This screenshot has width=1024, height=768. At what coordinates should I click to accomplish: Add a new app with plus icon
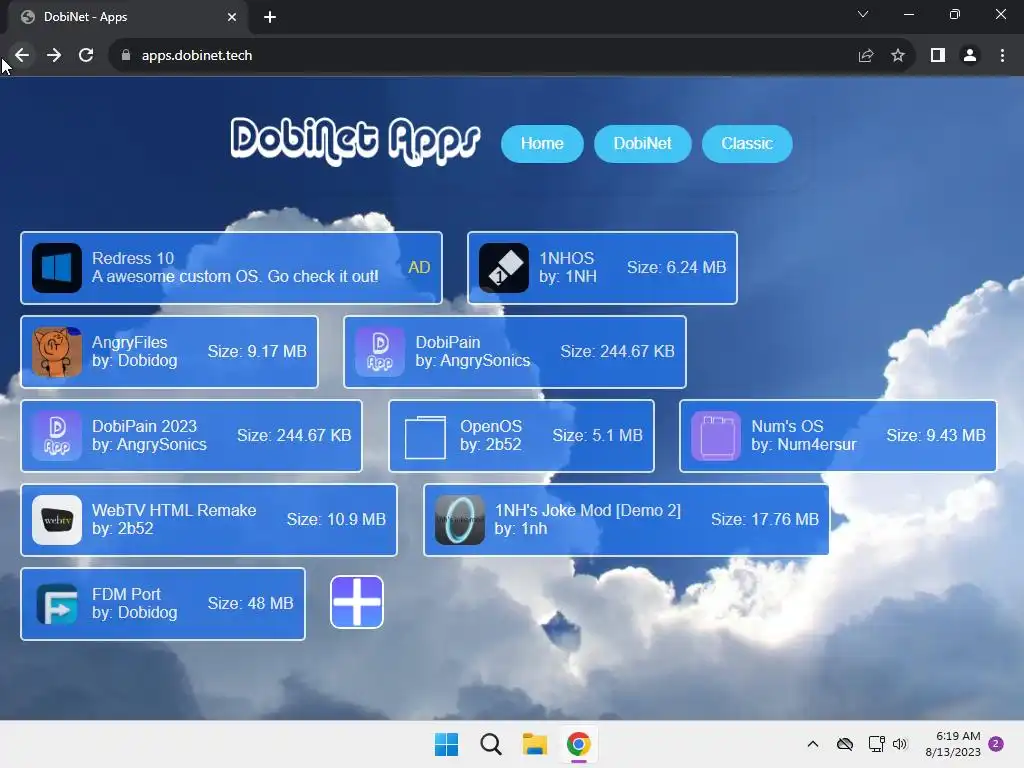[357, 602]
